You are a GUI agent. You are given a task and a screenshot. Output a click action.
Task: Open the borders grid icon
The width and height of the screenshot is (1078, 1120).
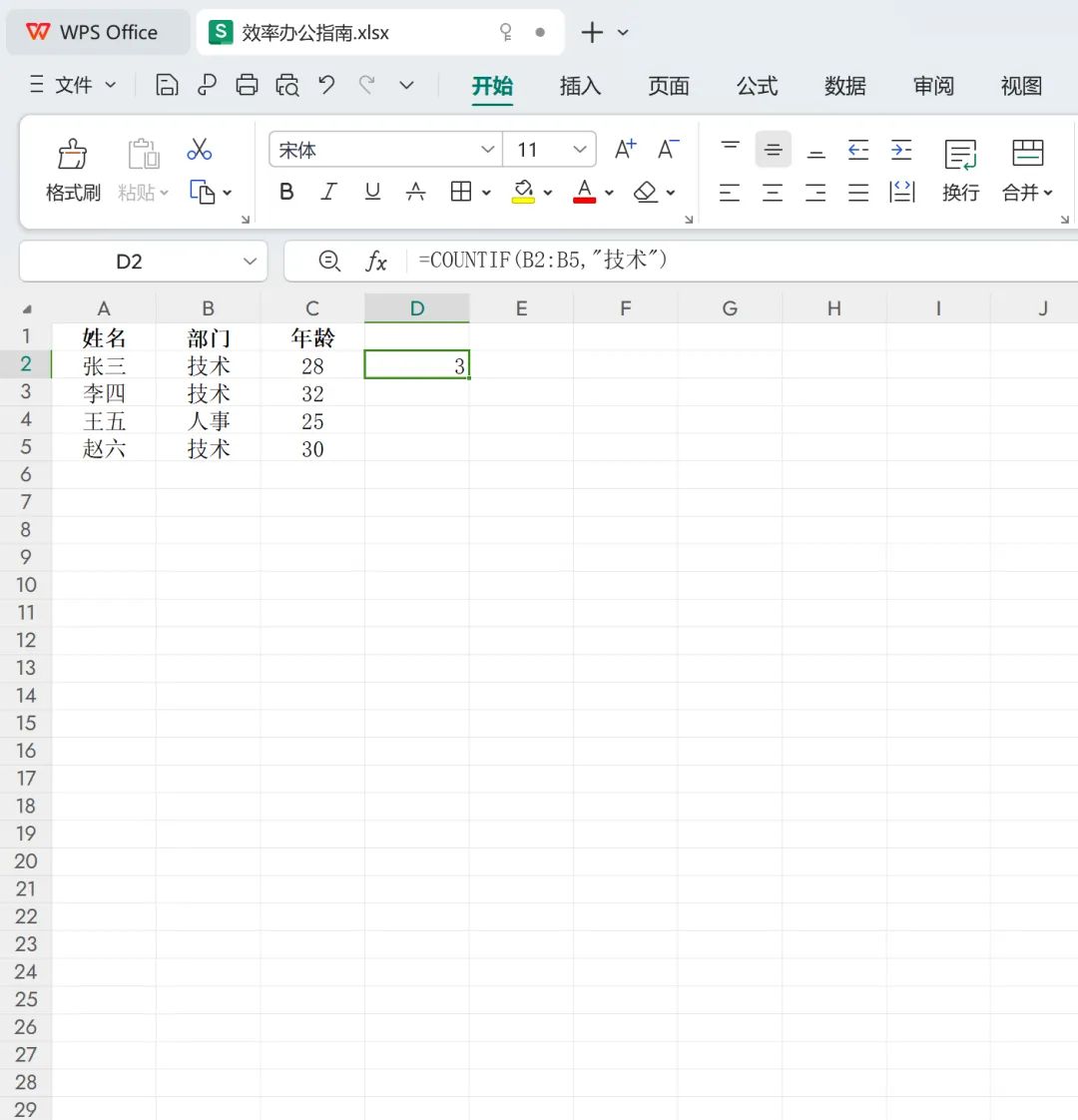click(x=461, y=192)
